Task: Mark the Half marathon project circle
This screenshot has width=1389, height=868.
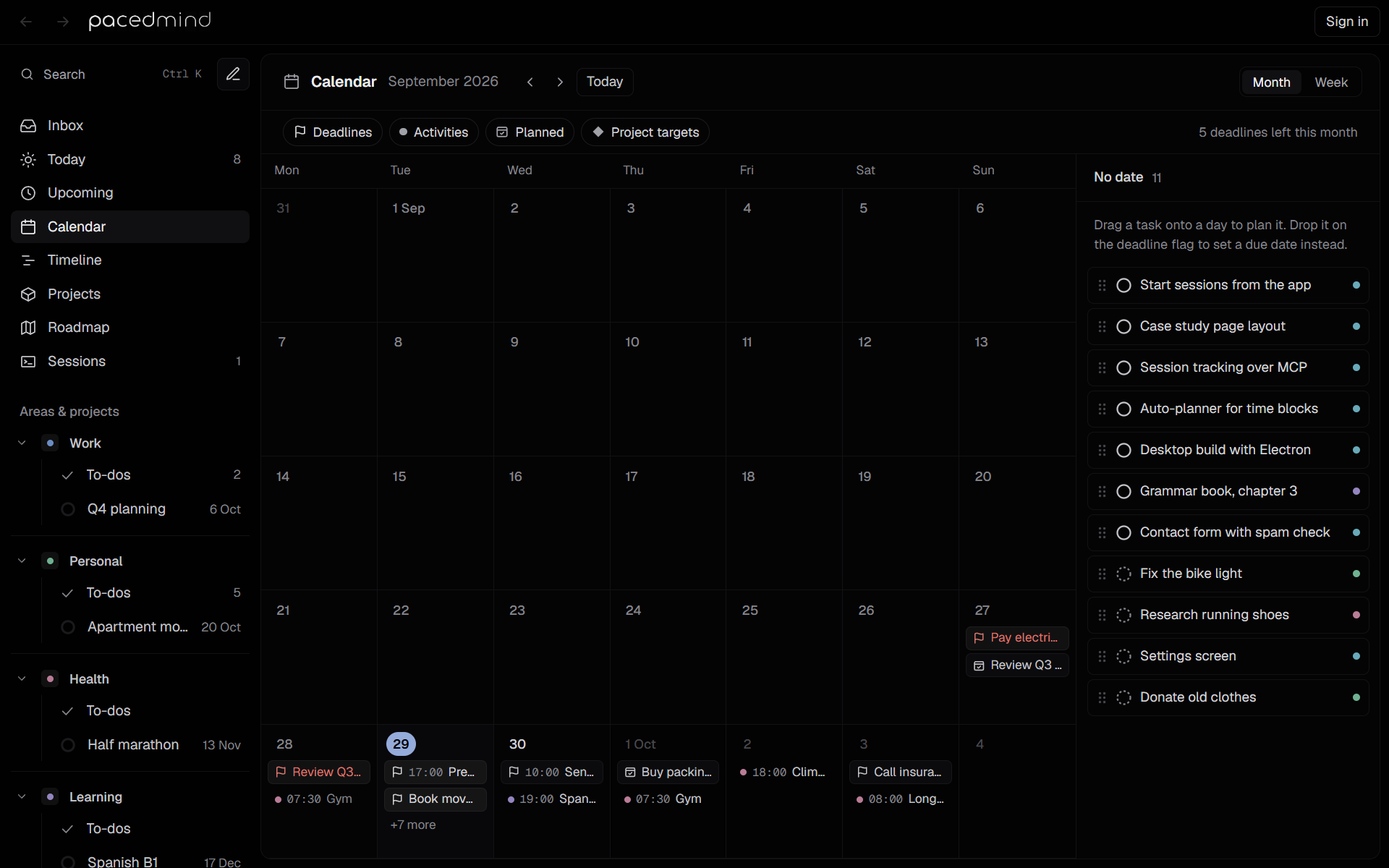Action: pos(68,745)
